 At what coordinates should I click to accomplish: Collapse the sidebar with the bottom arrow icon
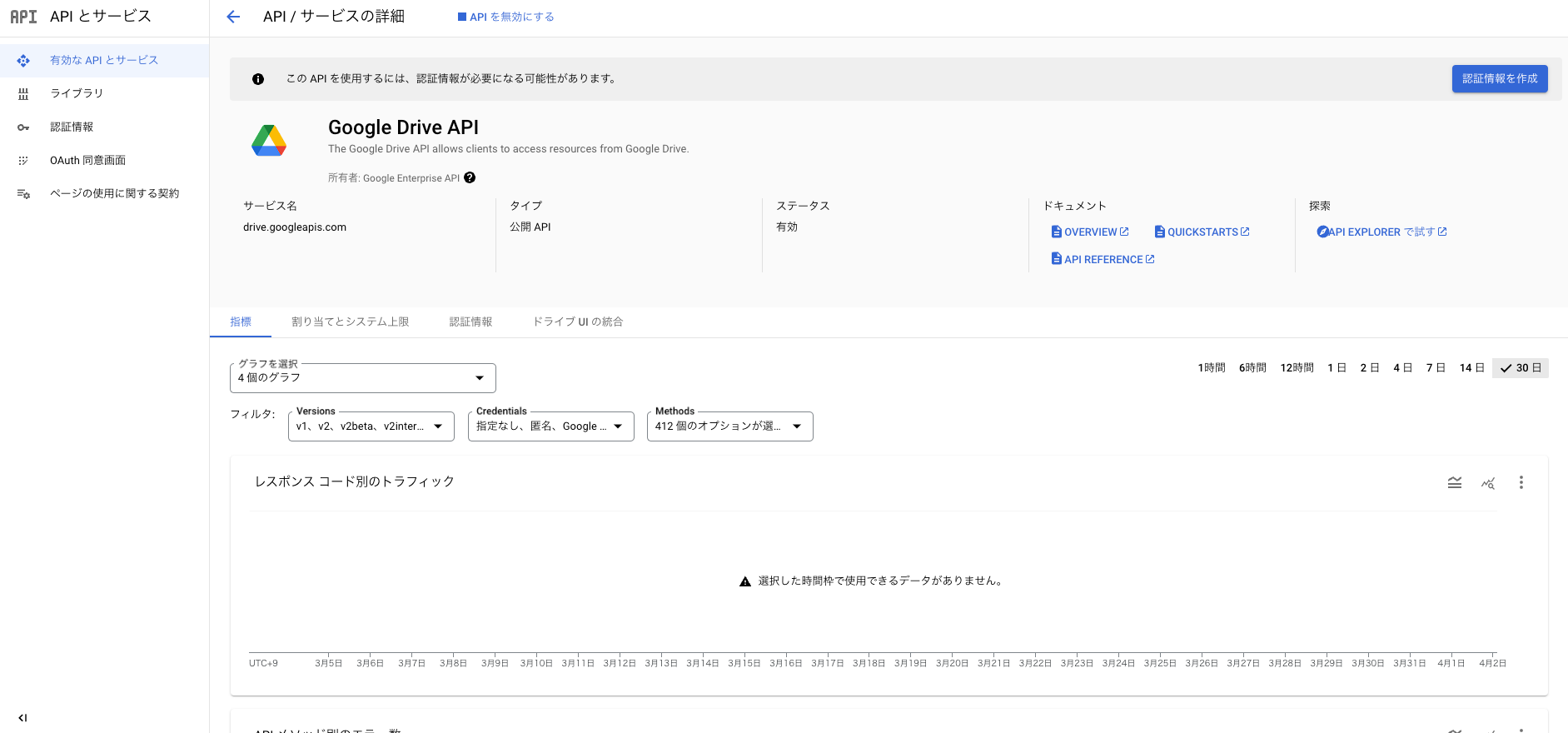pos(22,717)
